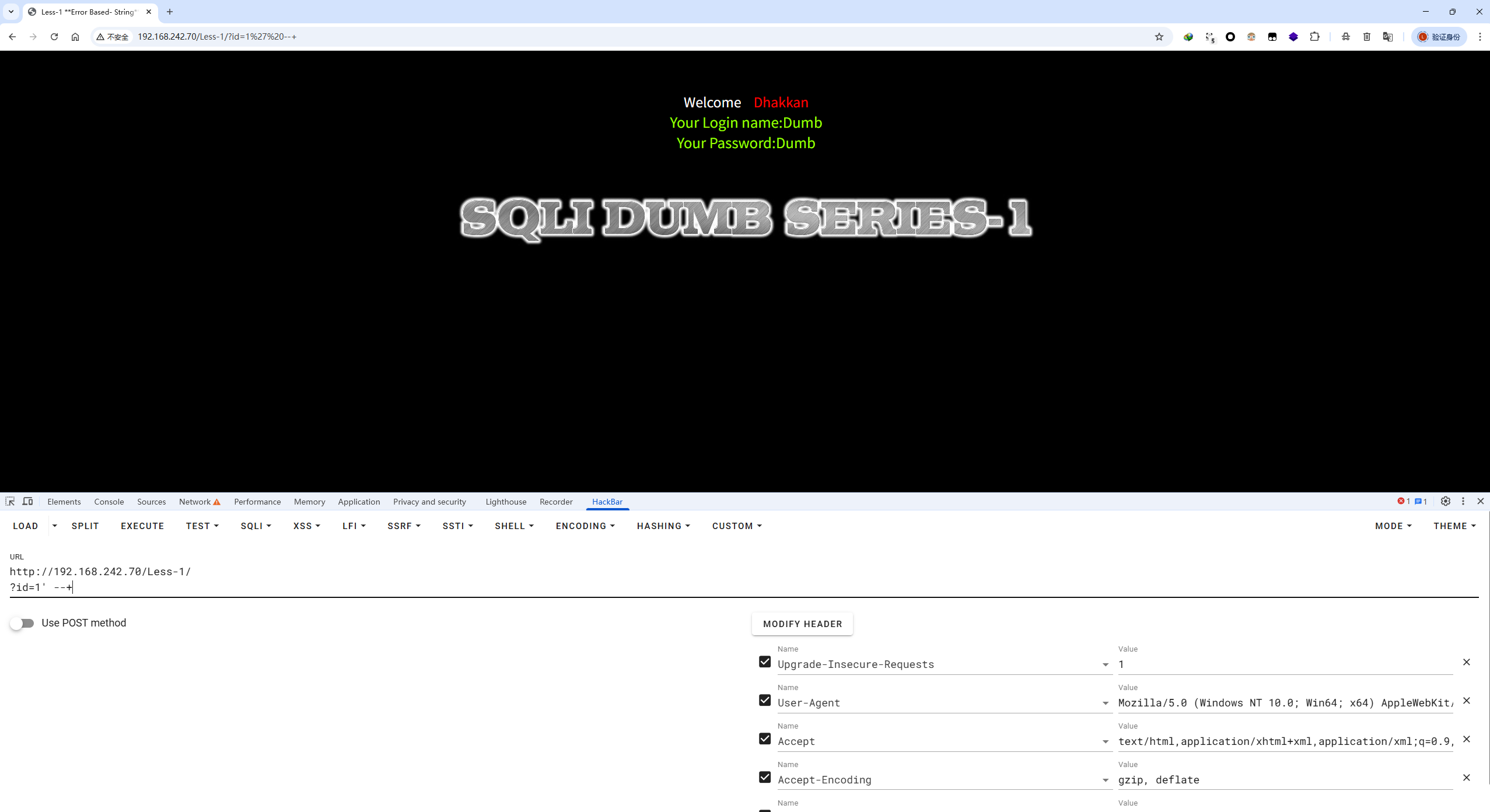Screen dimensions: 1490x812
Task: Expand the User-Agent name combo box arrow
Action: [x=1106, y=703]
